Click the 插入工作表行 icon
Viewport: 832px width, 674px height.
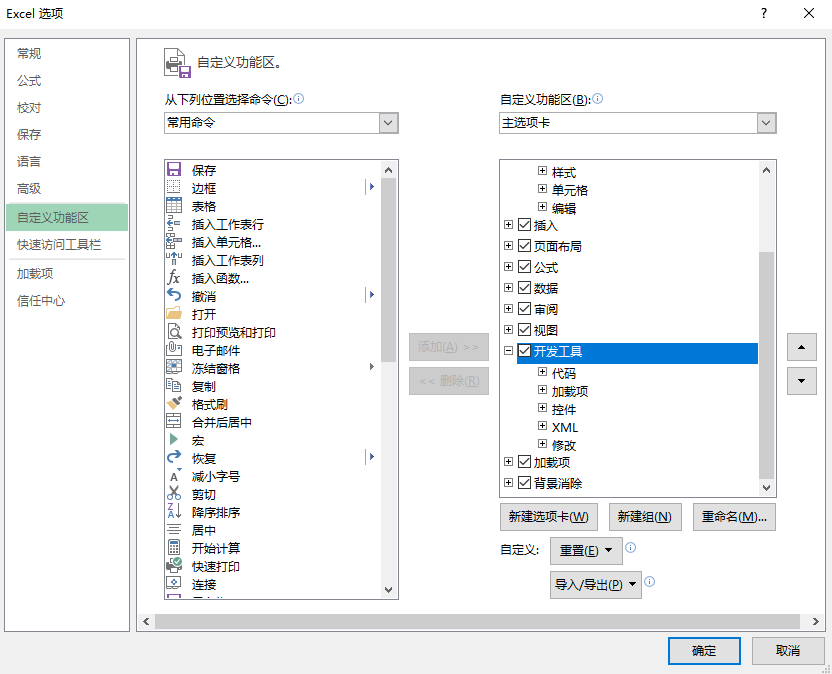coord(174,224)
